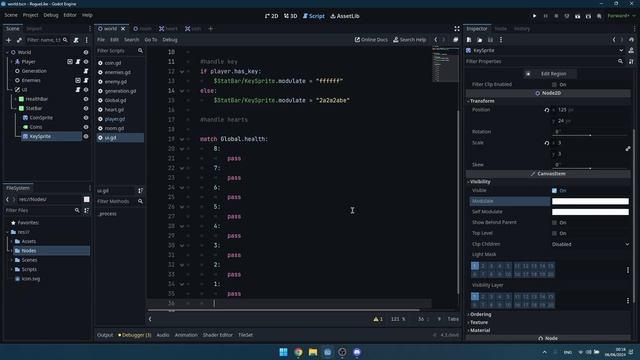Click the script warning indicator
The height and width of the screenshot is (360, 640).
(378, 319)
